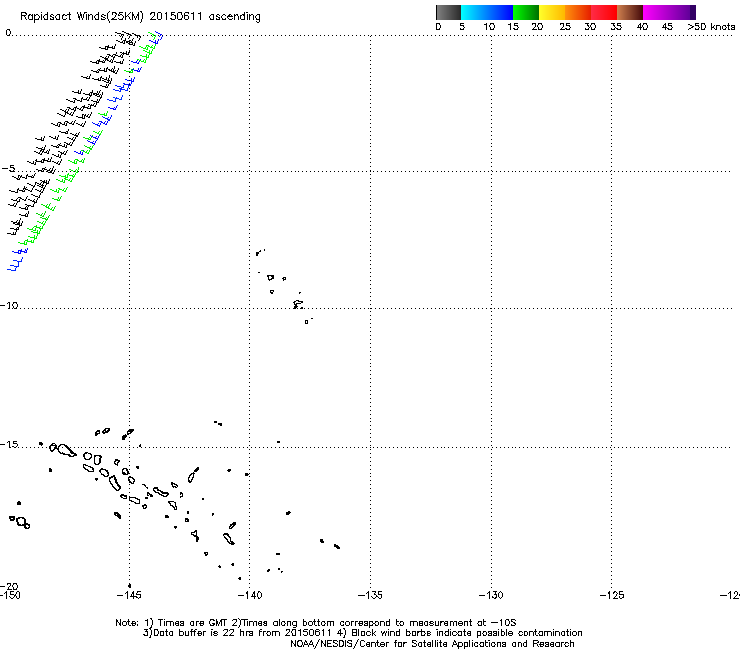Click the longitude label "-130"
The image size is (740, 650).
click(x=491, y=595)
